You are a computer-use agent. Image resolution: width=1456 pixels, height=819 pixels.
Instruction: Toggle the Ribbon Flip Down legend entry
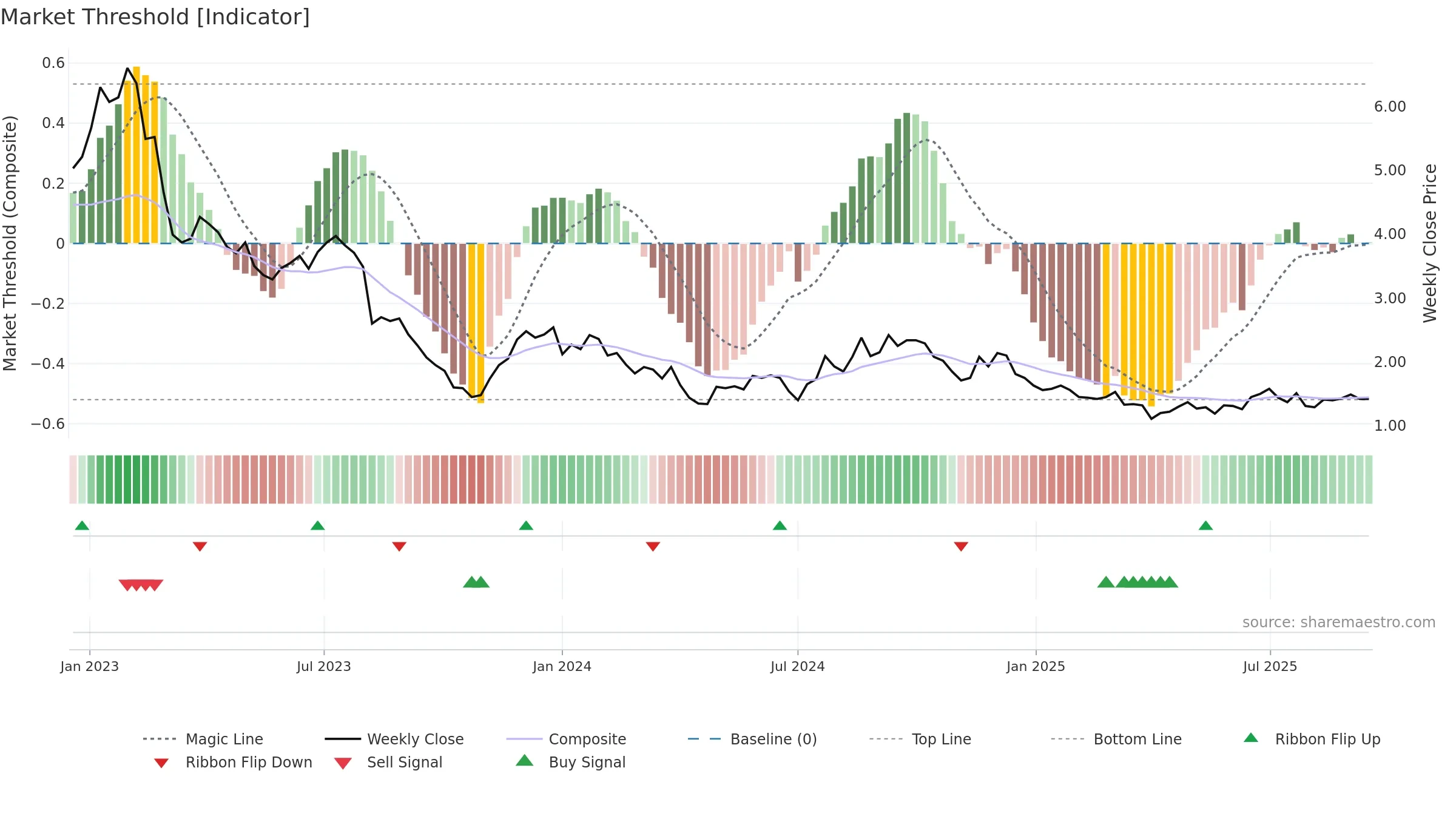(233, 762)
